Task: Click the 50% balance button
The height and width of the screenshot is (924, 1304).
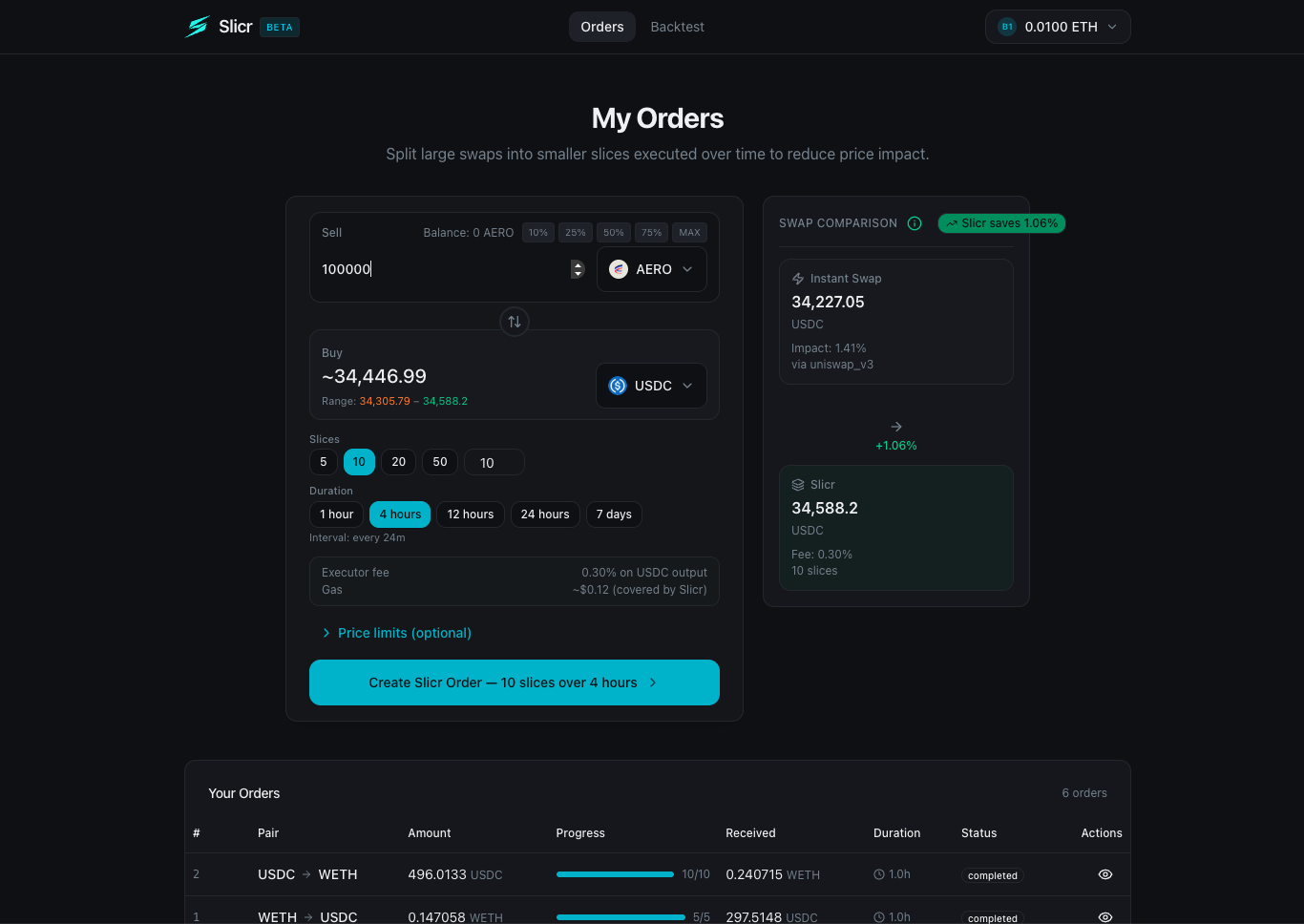Action: tap(614, 233)
